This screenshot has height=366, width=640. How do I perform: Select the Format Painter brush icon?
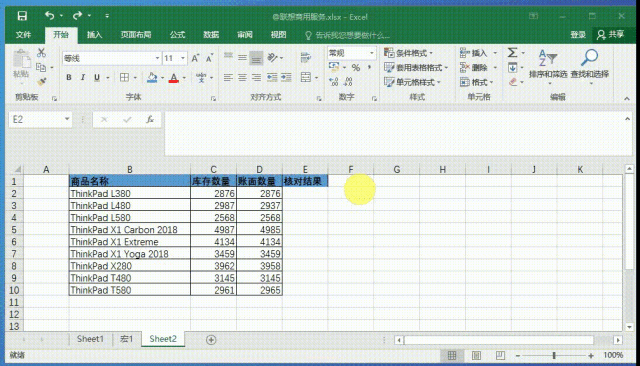41,82
